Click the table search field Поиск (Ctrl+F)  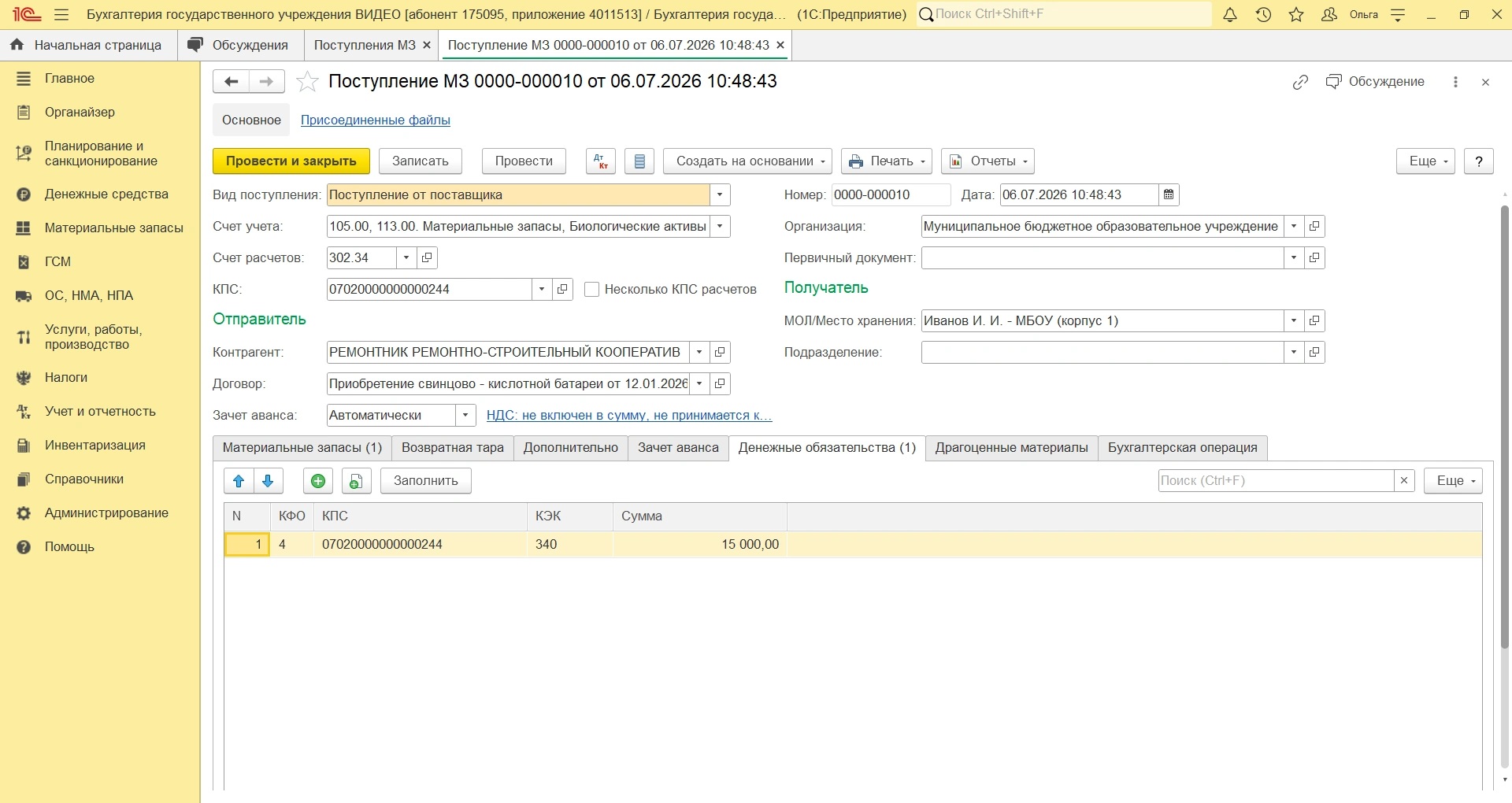1276,480
